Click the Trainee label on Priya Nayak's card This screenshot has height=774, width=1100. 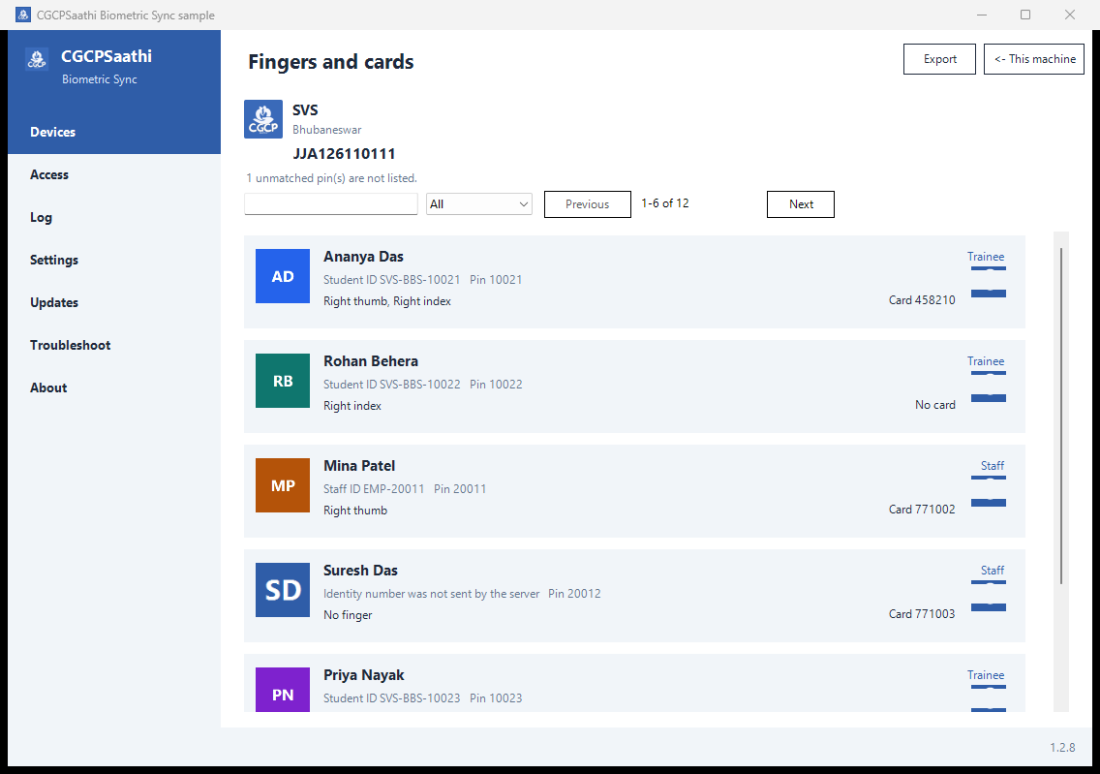pos(986,675)
